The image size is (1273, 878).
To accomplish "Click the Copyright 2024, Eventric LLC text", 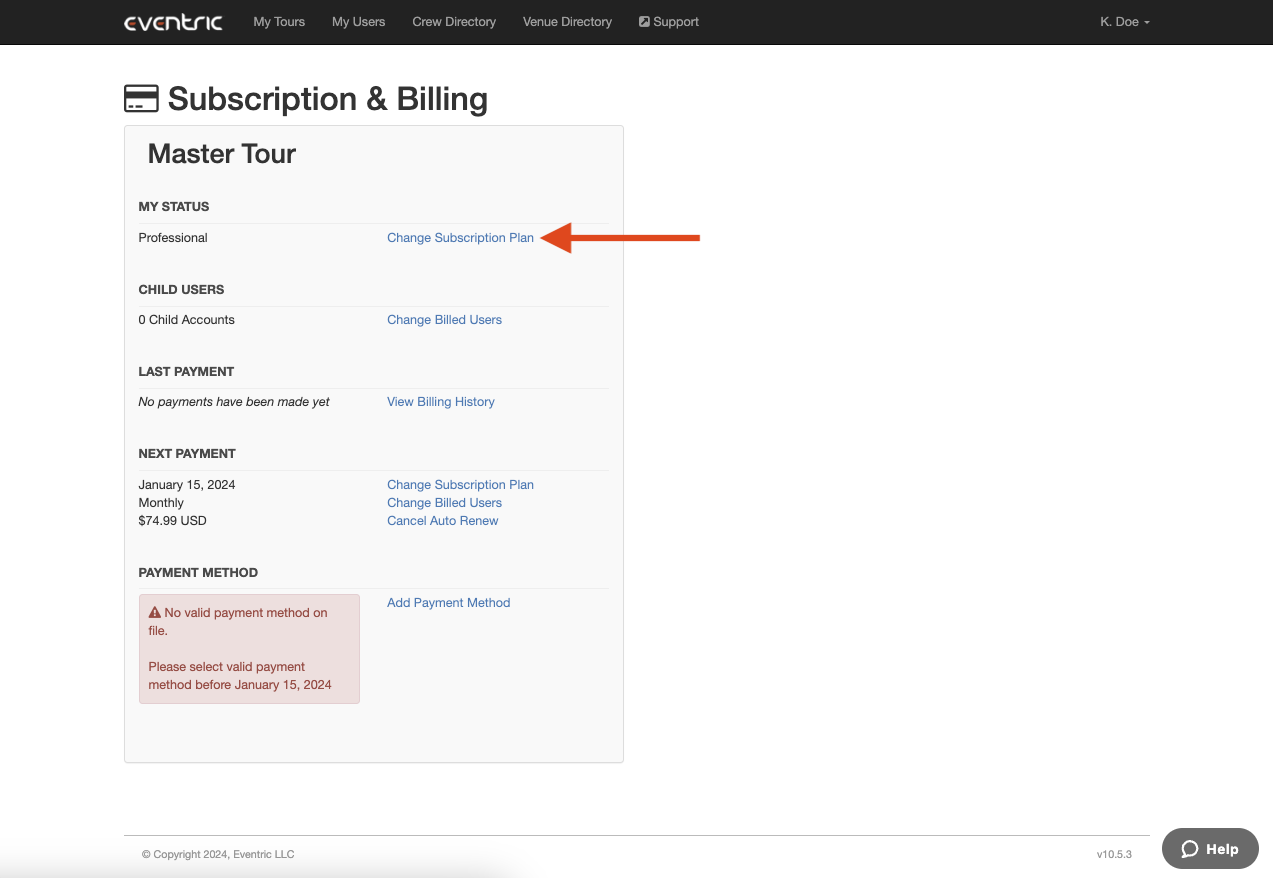I will [x=218, y=855].
